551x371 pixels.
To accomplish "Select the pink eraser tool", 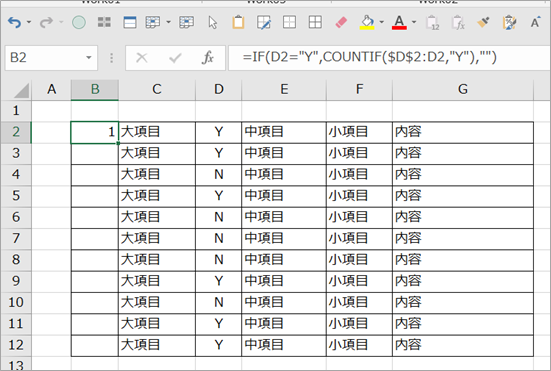I will click(341, 22).
